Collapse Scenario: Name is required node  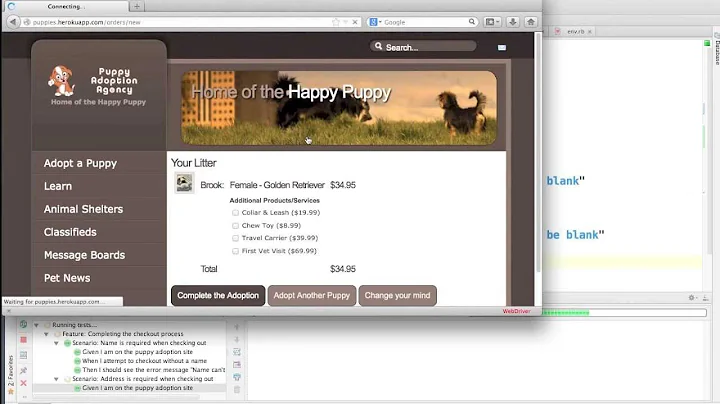coord(56,343)
